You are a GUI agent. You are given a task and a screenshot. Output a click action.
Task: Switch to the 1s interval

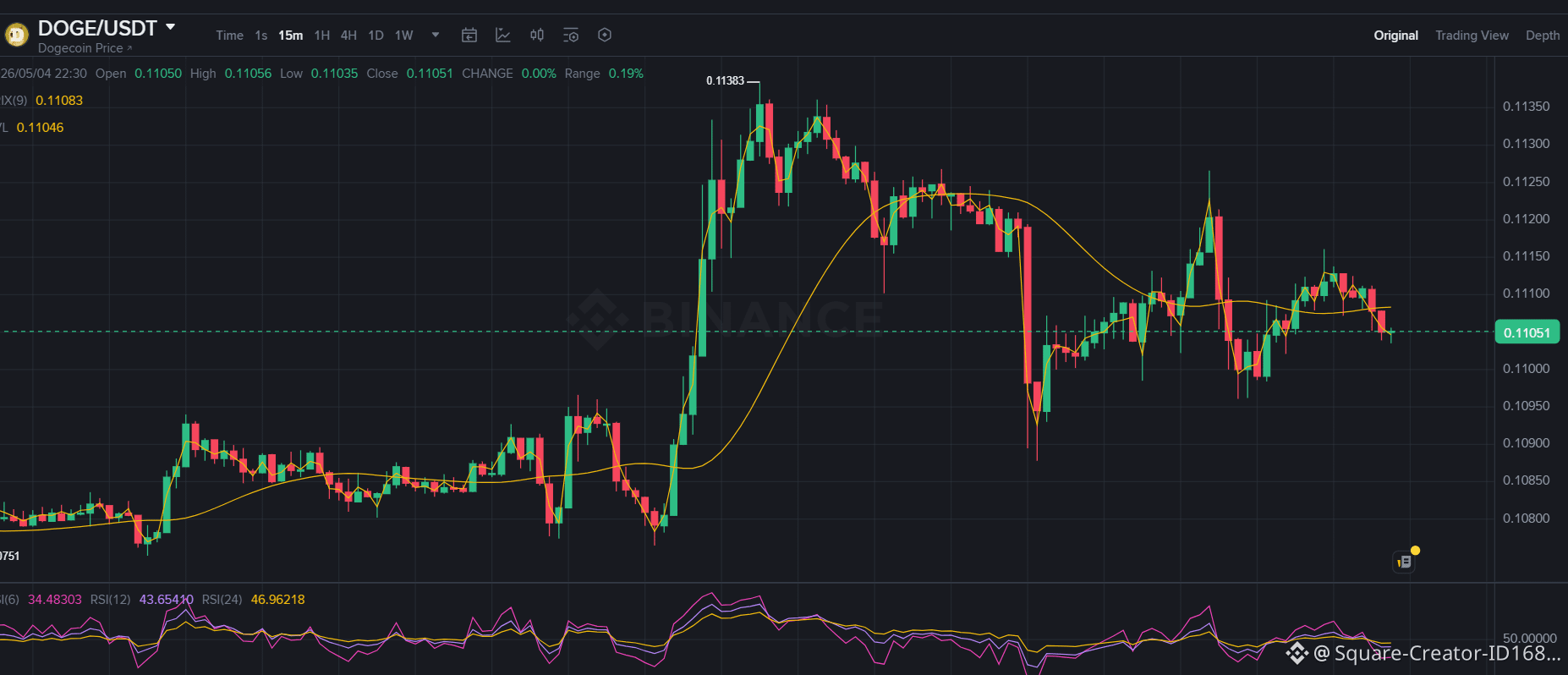[x=261, y=36]
